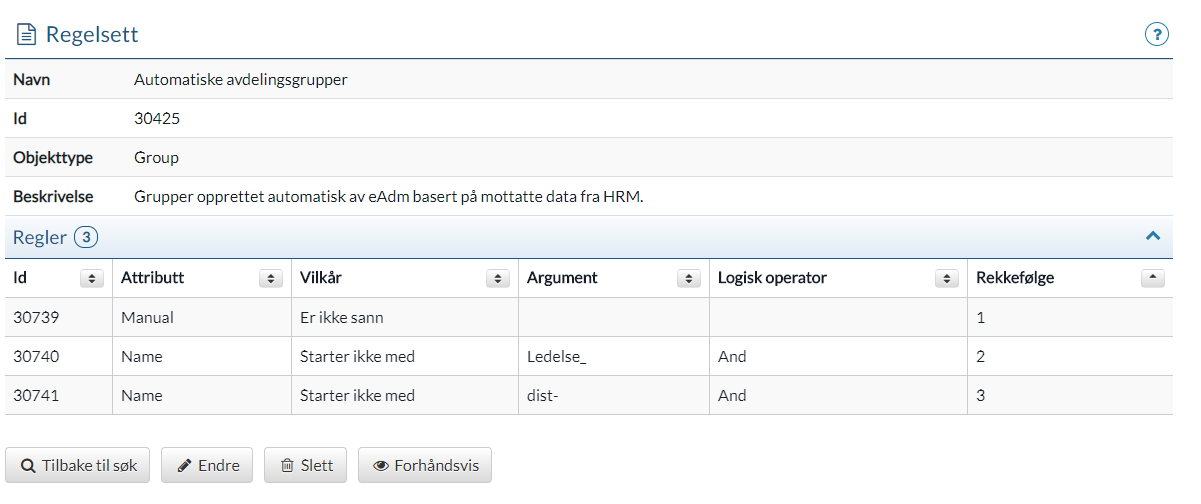
Task: Sort by Logisk operator column arrows
Action: 946,279
